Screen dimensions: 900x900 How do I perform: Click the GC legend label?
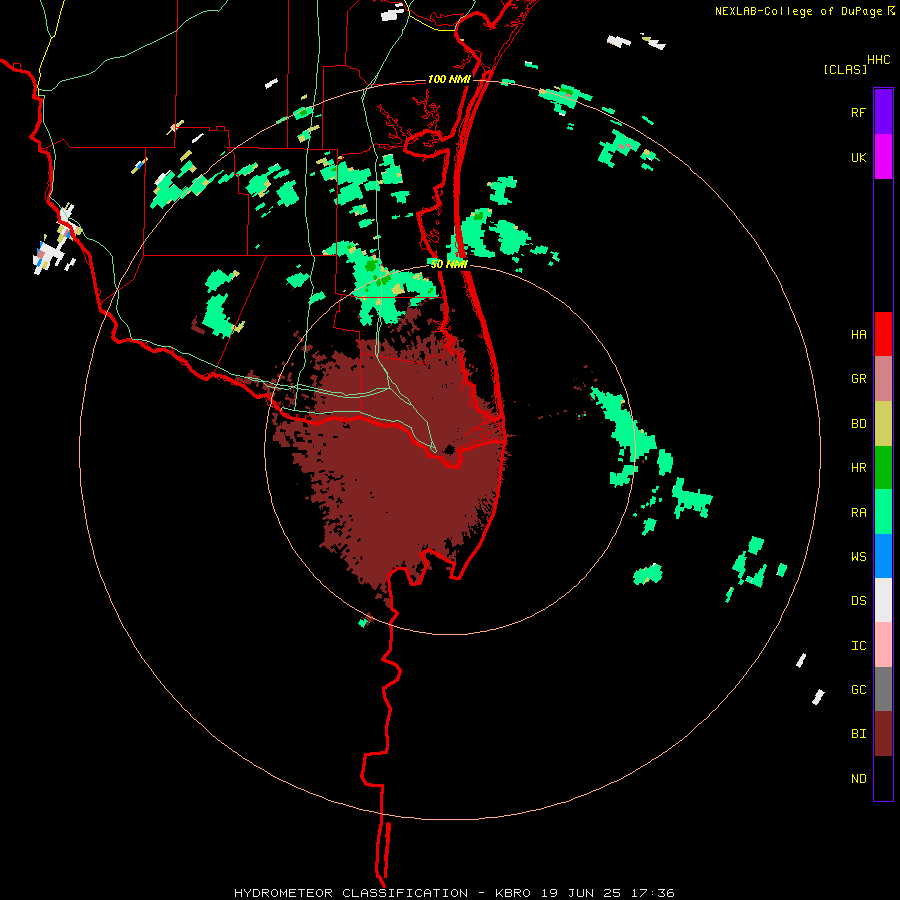tap(858, 690)
